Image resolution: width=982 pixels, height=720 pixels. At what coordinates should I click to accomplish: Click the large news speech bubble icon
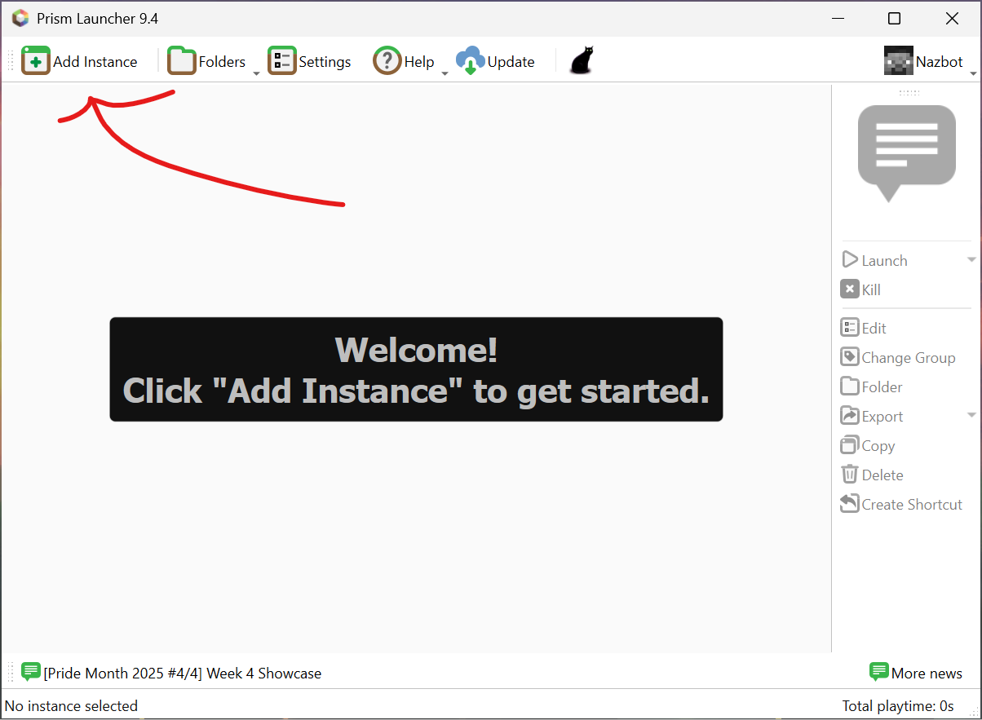click(x=906, y=150)
